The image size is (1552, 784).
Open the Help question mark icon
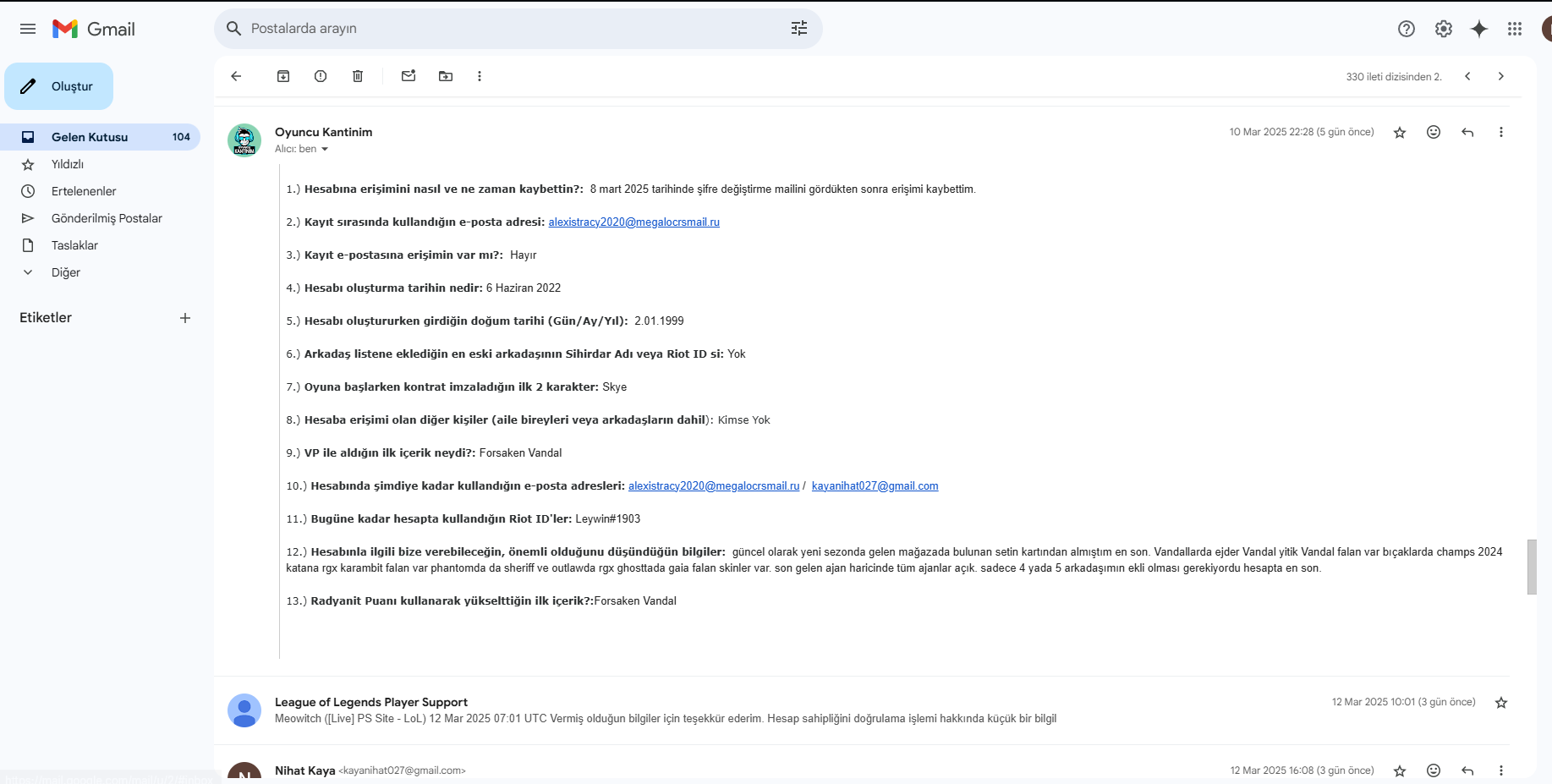(x=1407, y=29)
